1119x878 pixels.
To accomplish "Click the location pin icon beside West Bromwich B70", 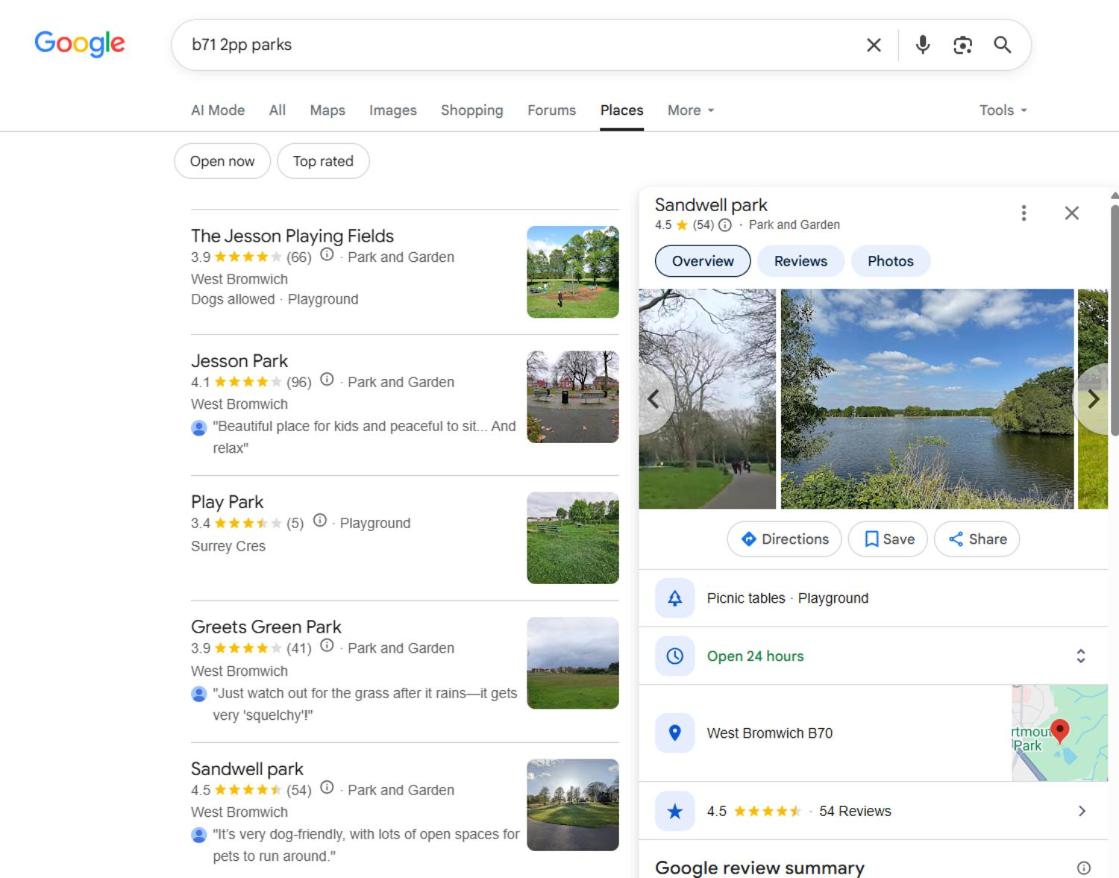I will tap(674, 733).
